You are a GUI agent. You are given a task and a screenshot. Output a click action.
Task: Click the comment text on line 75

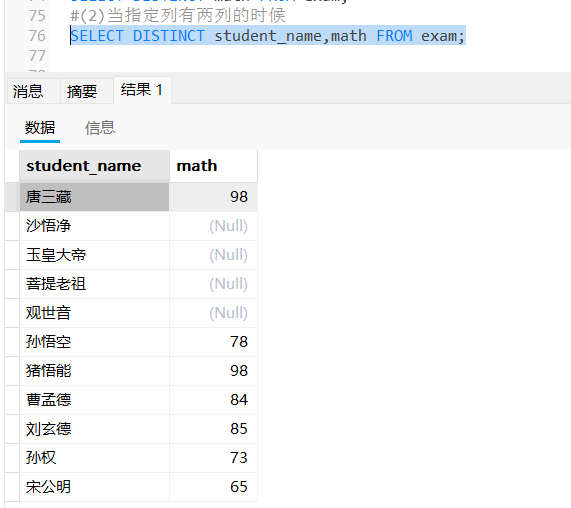178,16
